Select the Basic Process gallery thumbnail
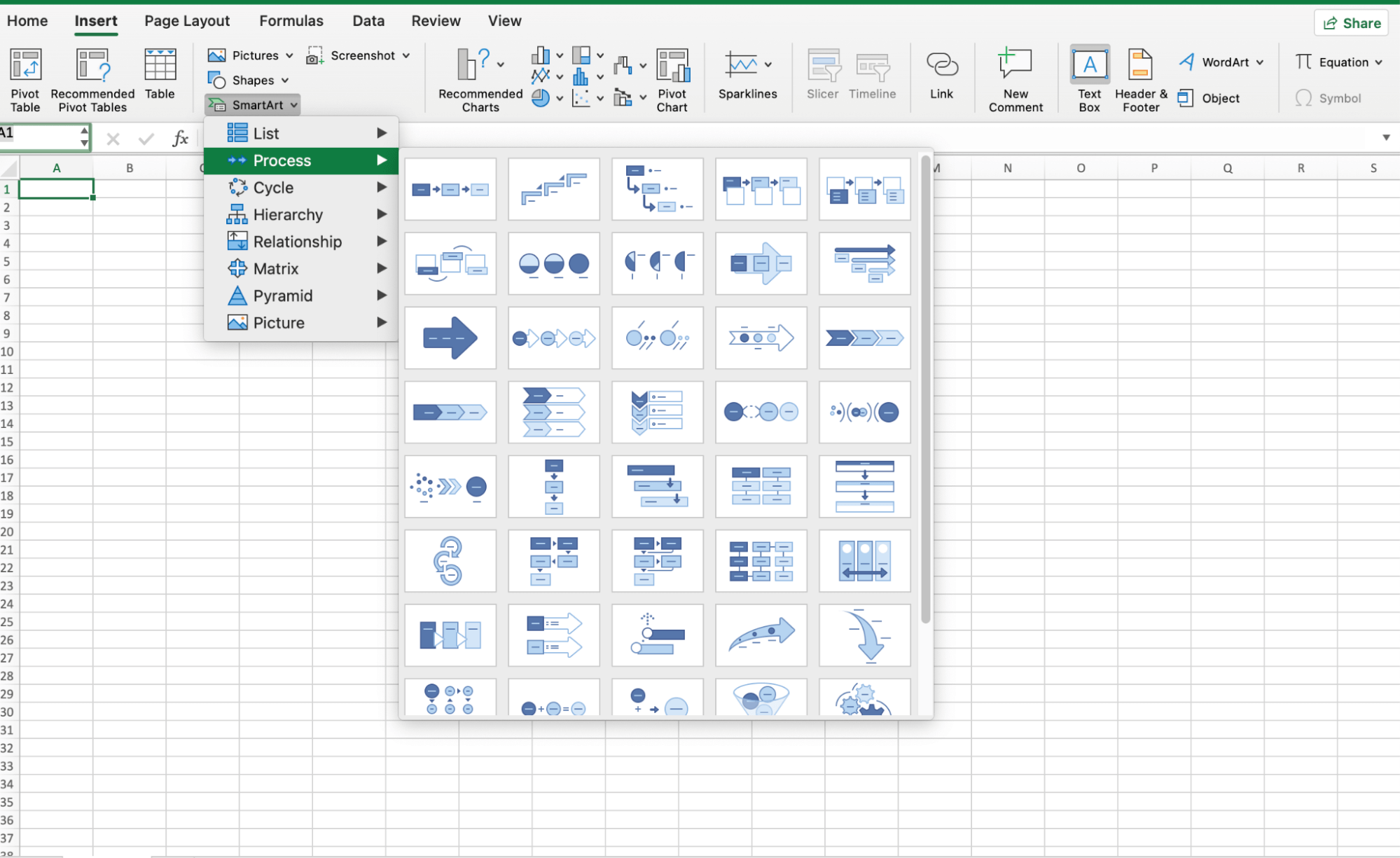This screenshot has height=858, width=1400. click(450, 189)
